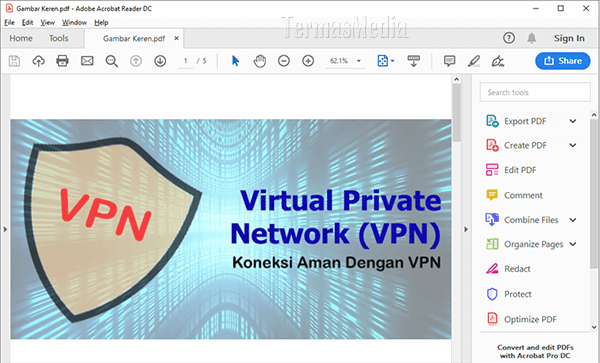Click the tools pane scrollbar up arrow
The height and width of the screenshot is (363, 600).
point(594,115)
